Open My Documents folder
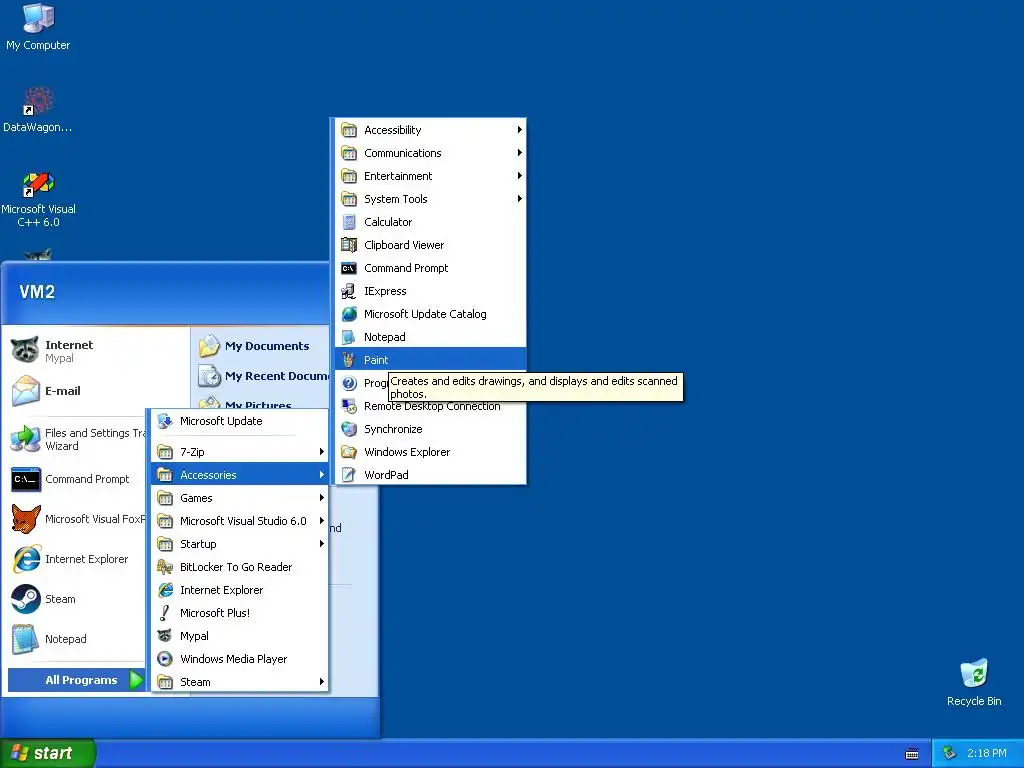Viewport: 1024px width, 768px height. click(x=261, y=345)
